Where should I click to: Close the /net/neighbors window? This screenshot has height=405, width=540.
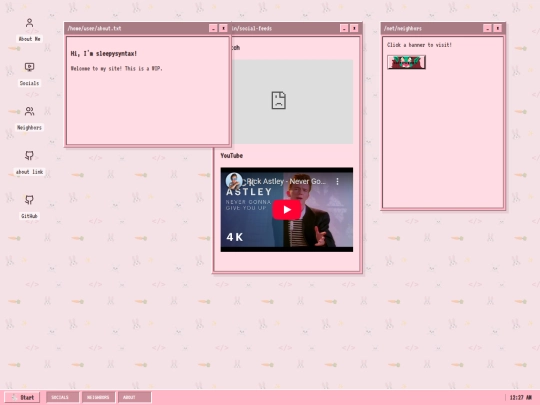[x=497, y=28]
